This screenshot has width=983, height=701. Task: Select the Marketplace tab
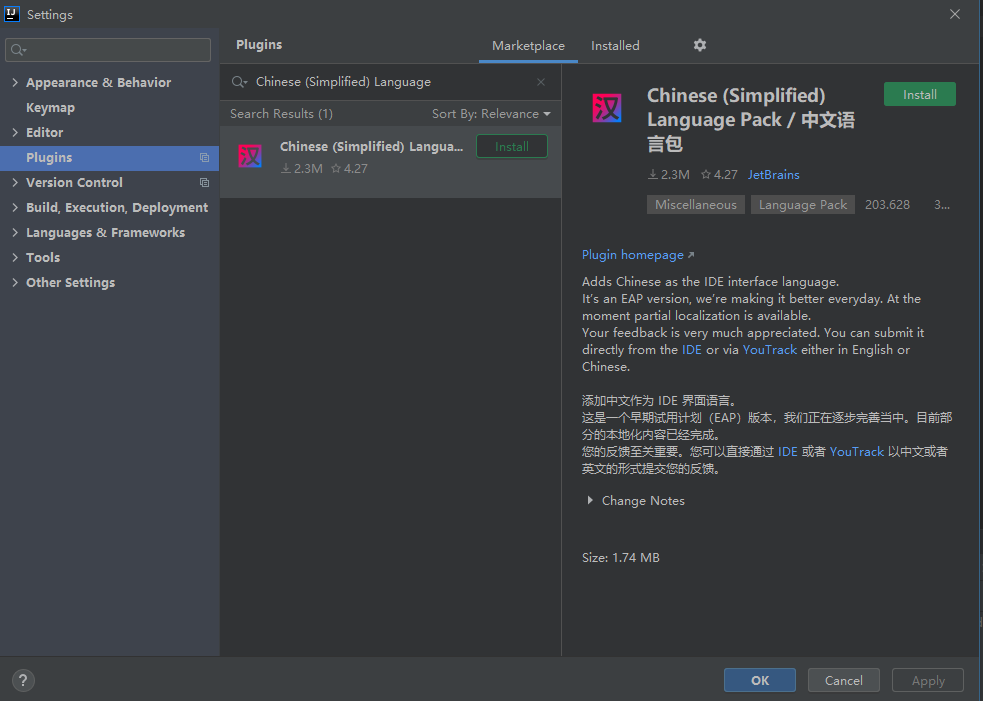coord(528,45)
